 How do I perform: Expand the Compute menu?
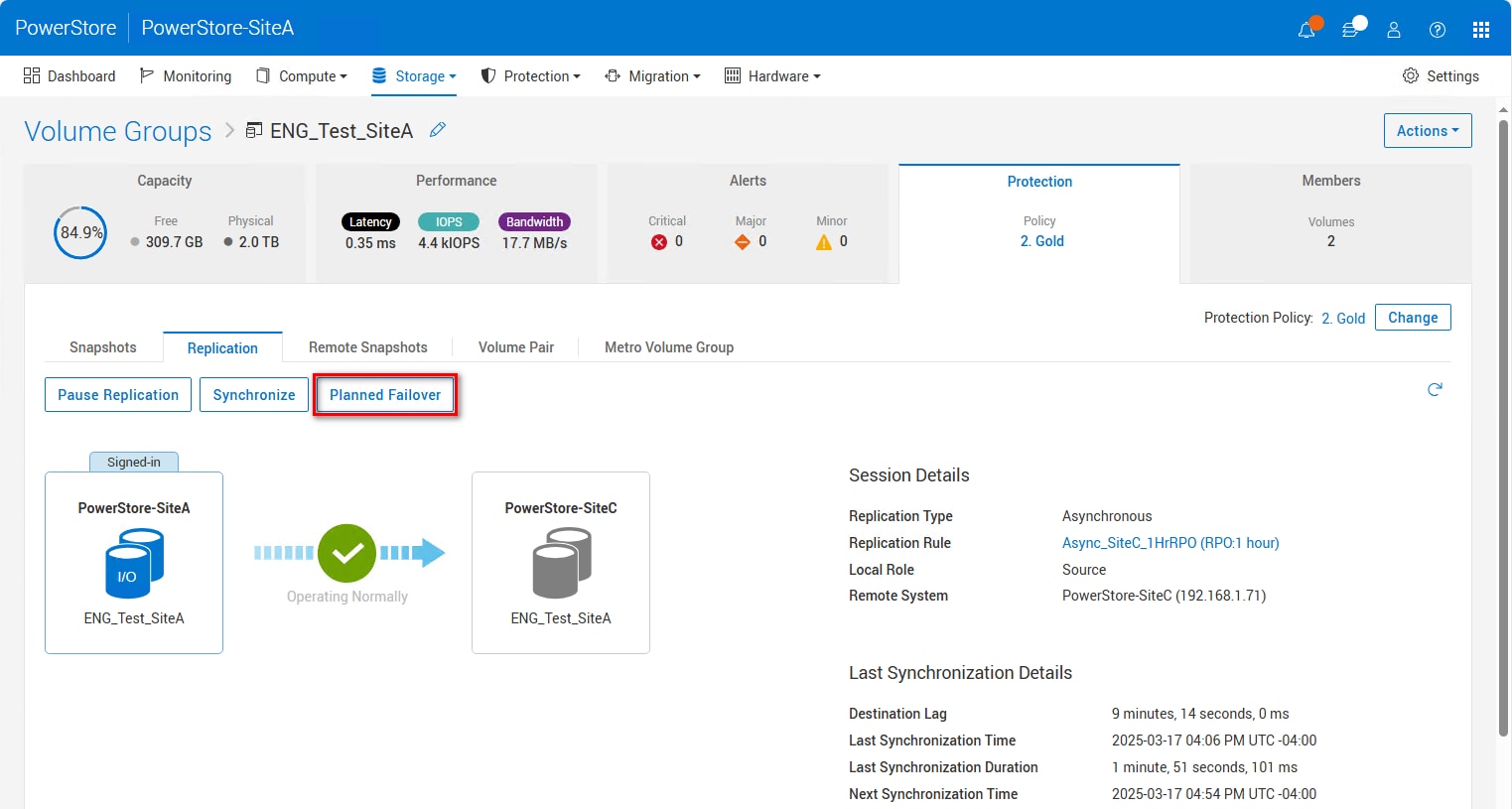tap(302, 76)
